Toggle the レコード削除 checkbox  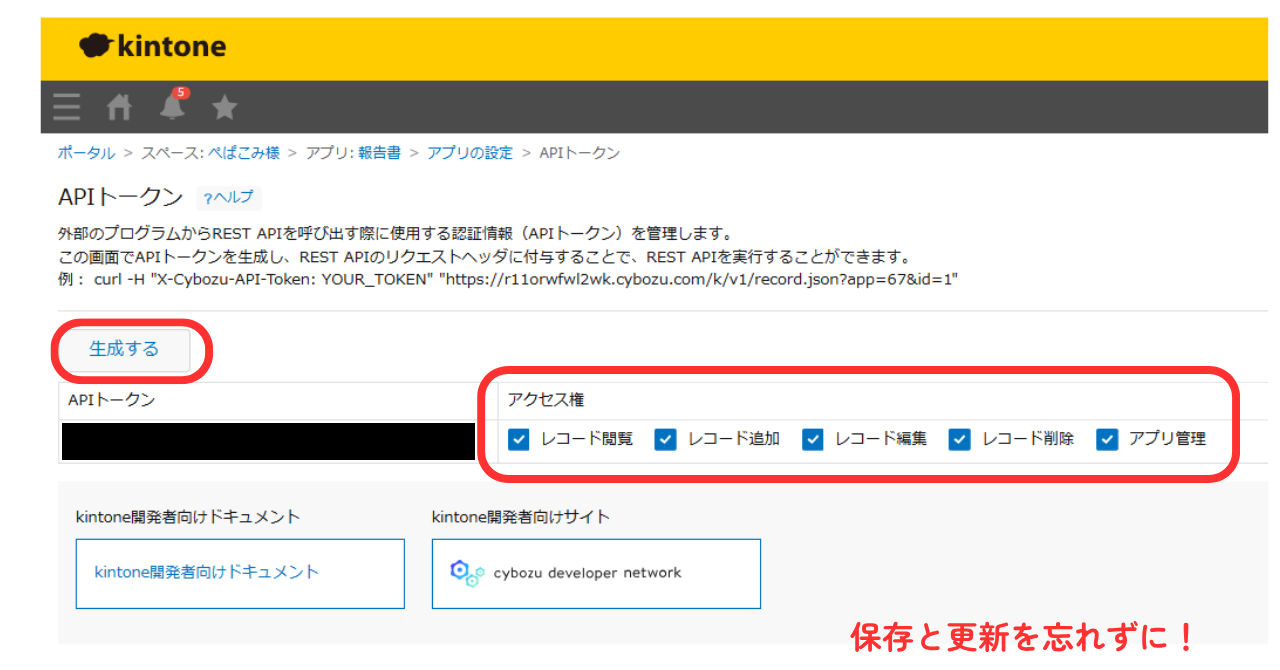959,439
